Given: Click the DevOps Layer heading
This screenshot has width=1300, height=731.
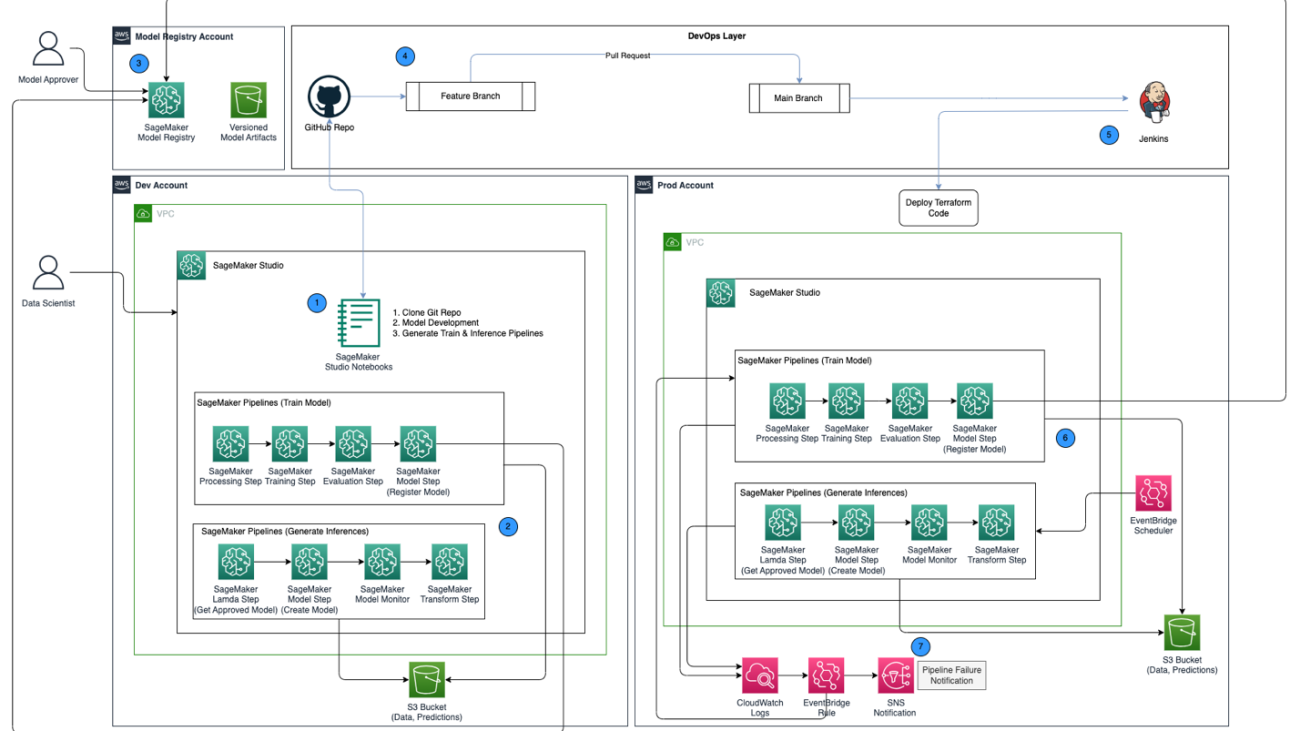Looking at the screenshot, I should click(x=717, y=36).
